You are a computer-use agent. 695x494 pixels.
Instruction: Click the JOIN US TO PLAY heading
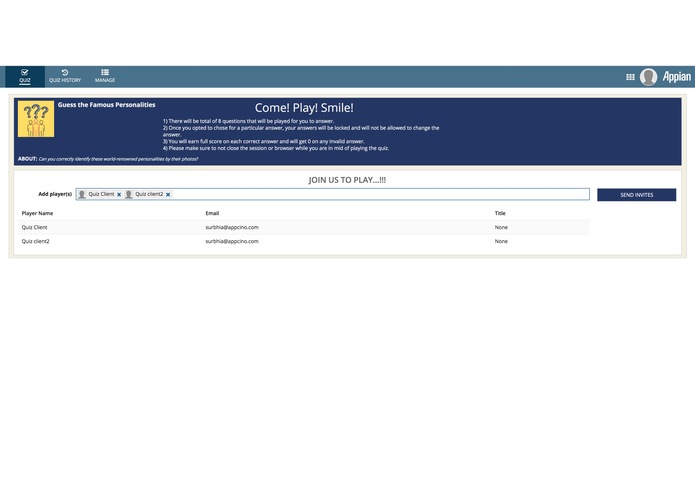pos(347,180)
